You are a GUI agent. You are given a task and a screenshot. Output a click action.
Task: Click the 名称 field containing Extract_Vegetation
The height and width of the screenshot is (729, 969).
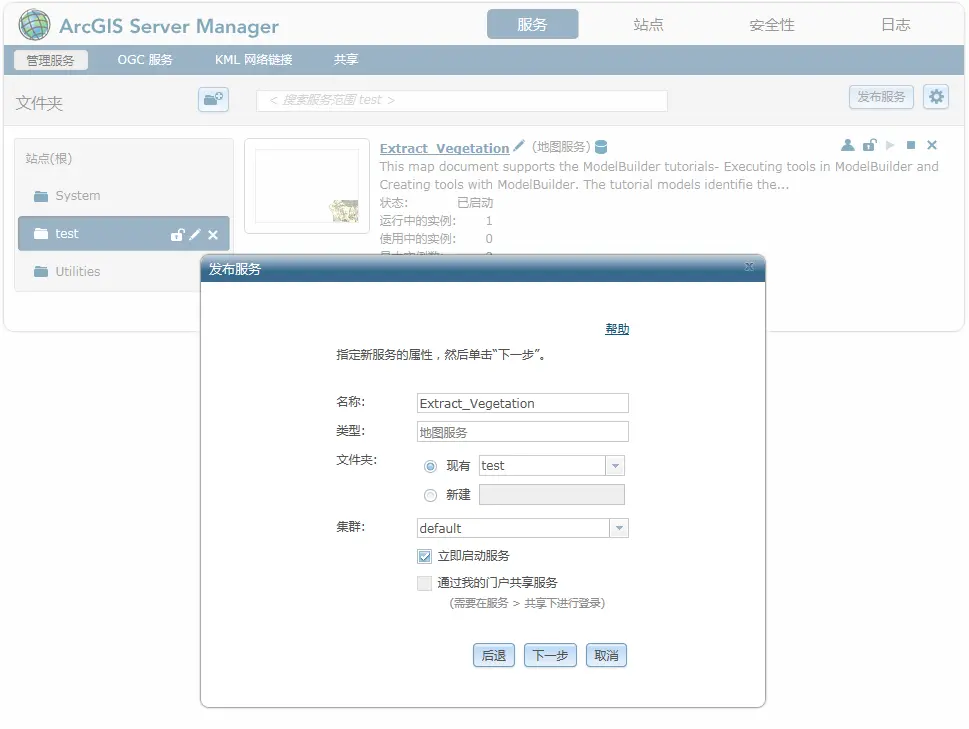(523, 403)
